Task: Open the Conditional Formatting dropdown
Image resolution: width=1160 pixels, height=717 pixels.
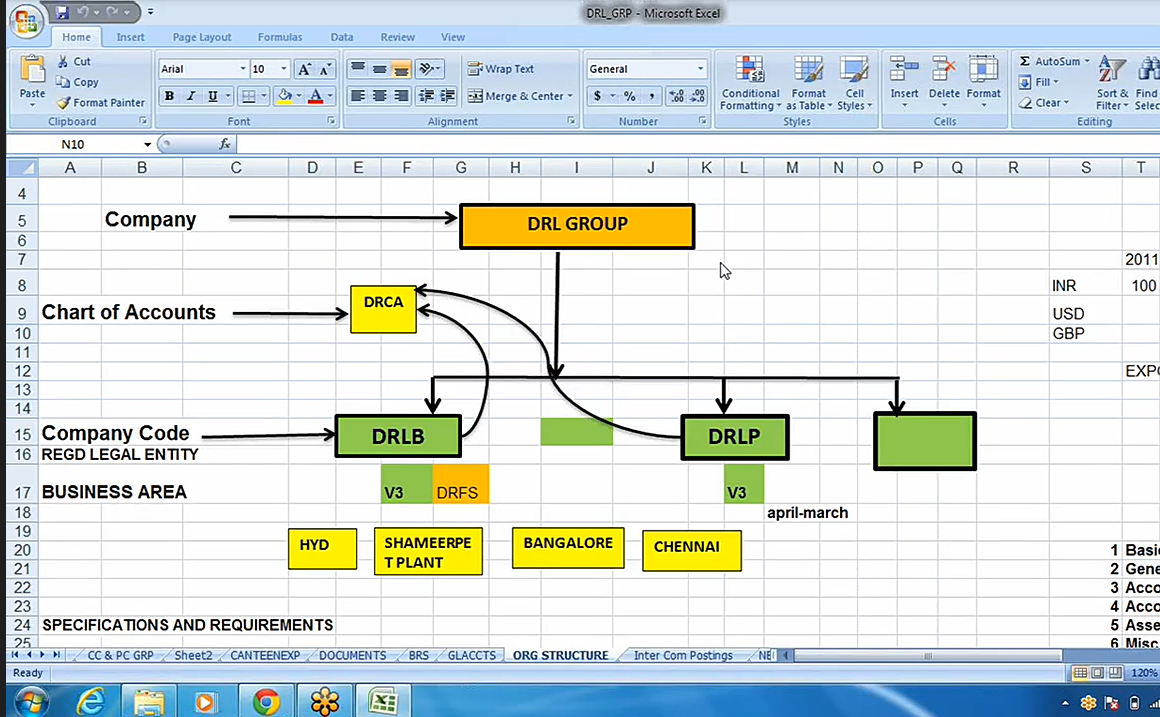Action: (x=750, y=84)
